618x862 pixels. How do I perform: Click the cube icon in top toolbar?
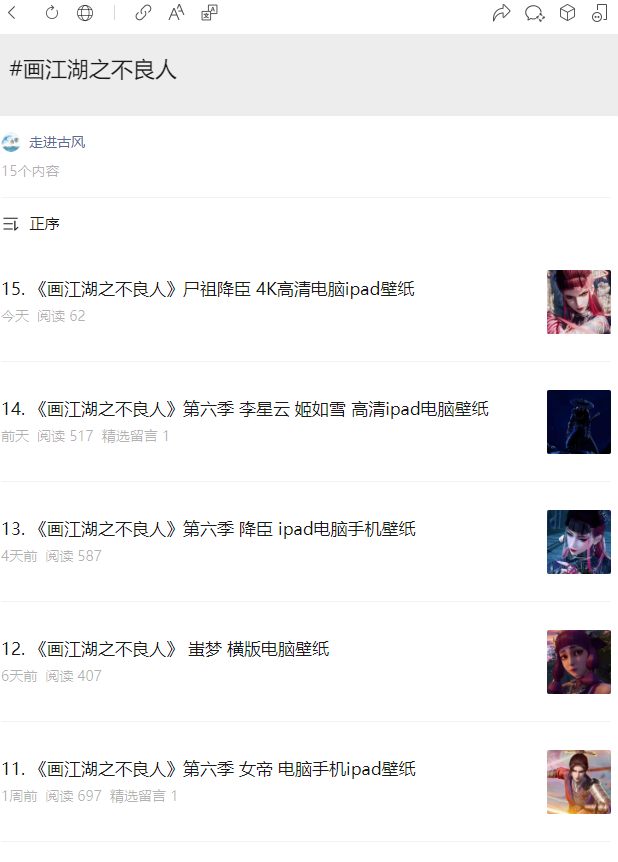[x=567, y=13]
